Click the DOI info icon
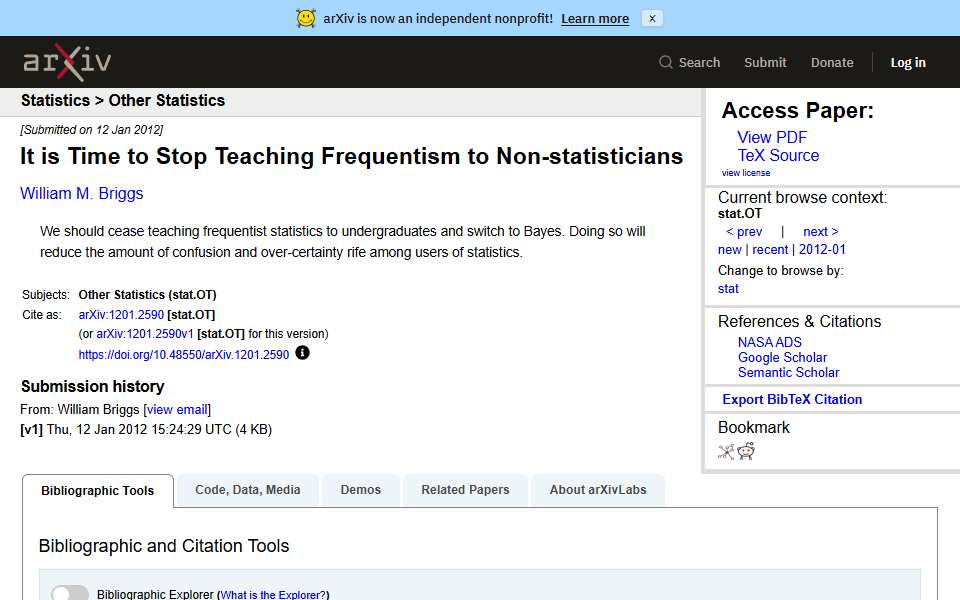The width and height of the screenshot is (960, 600). tap(302, 353)
